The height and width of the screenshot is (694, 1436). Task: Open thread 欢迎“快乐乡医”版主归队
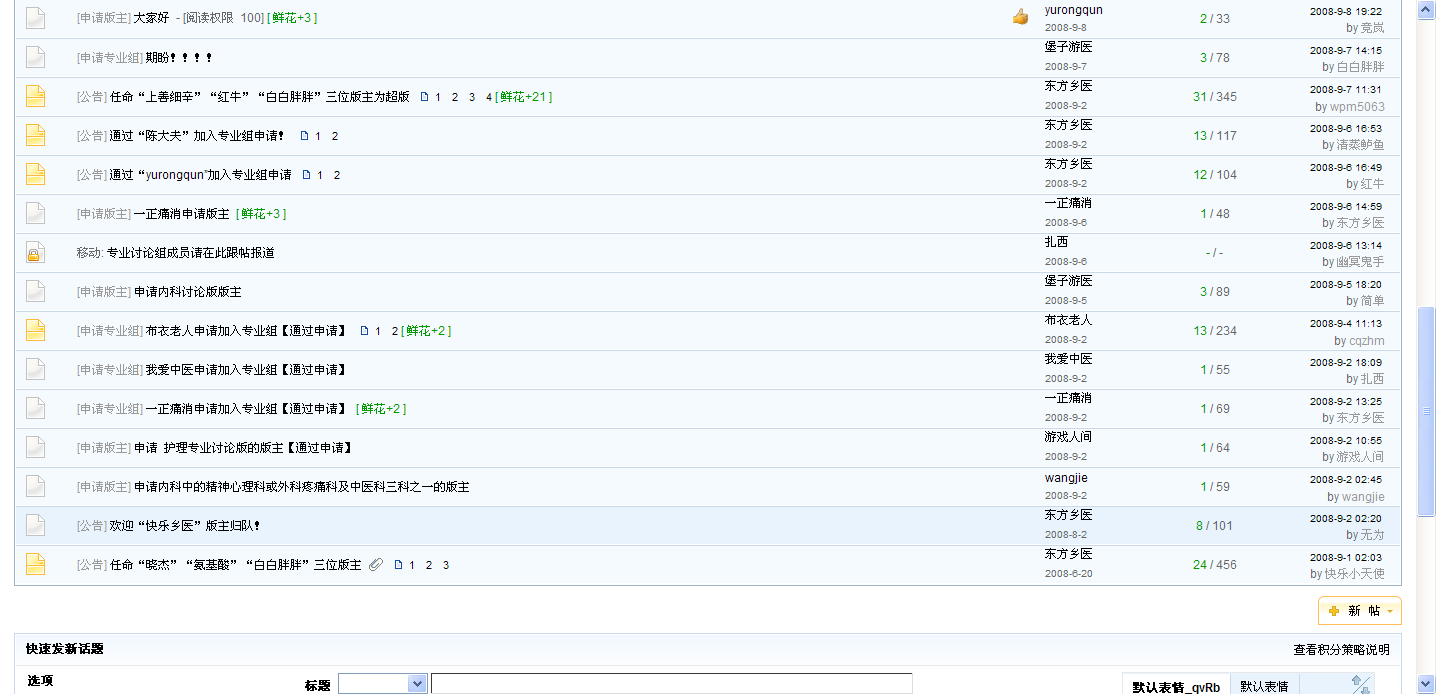(x=184, y=526)
